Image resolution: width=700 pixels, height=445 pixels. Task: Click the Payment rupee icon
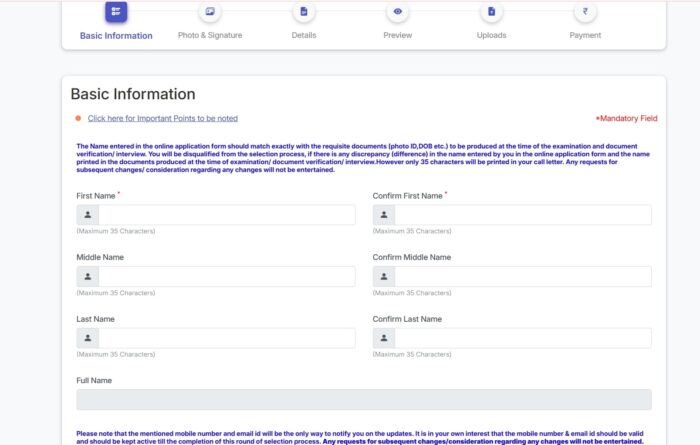(x=585, y=12)
